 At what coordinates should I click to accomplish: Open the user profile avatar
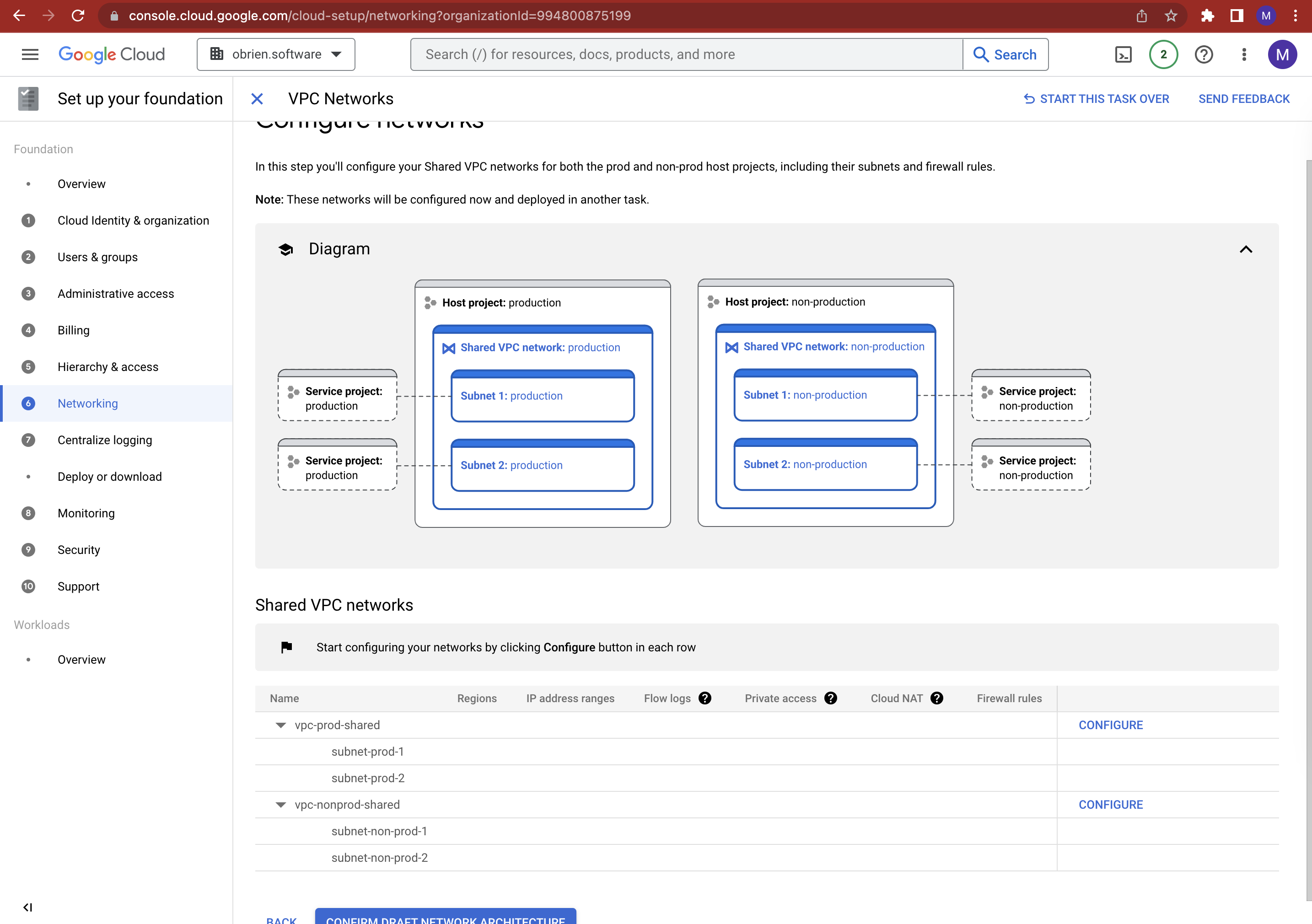pyautogui.click(x=1282, y=54)
